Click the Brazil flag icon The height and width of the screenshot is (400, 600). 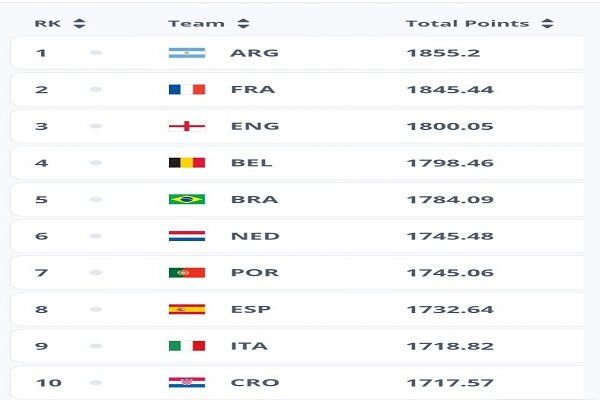point(187,199)
